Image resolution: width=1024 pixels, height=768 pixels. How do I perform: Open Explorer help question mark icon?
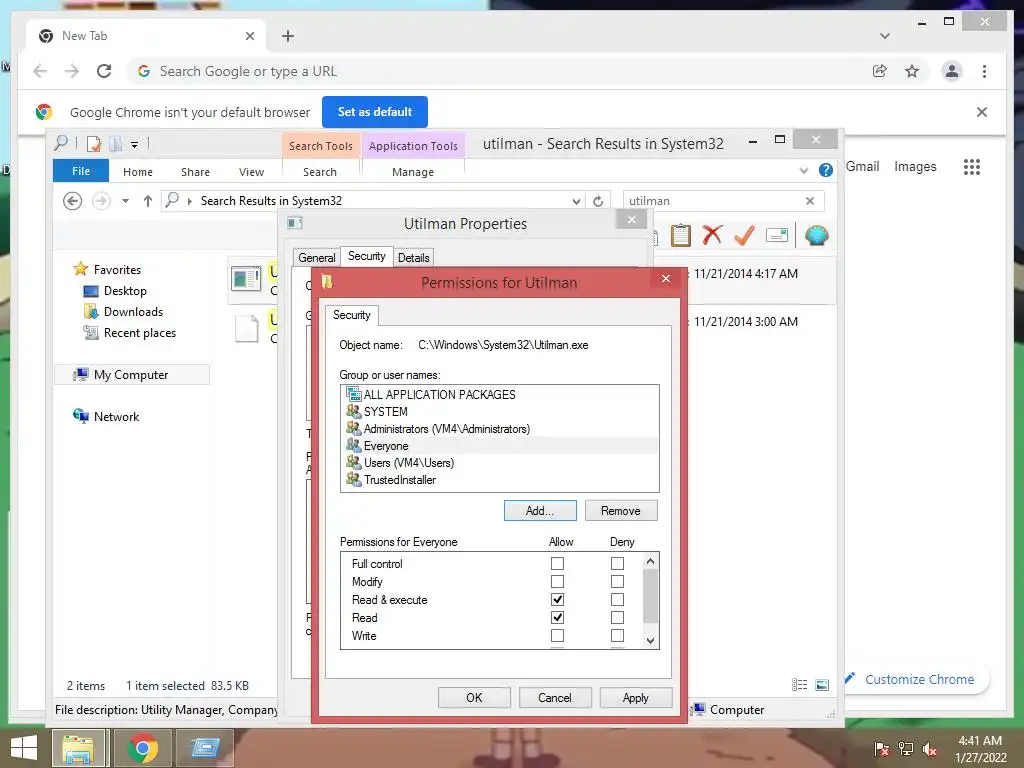point(825,170)
